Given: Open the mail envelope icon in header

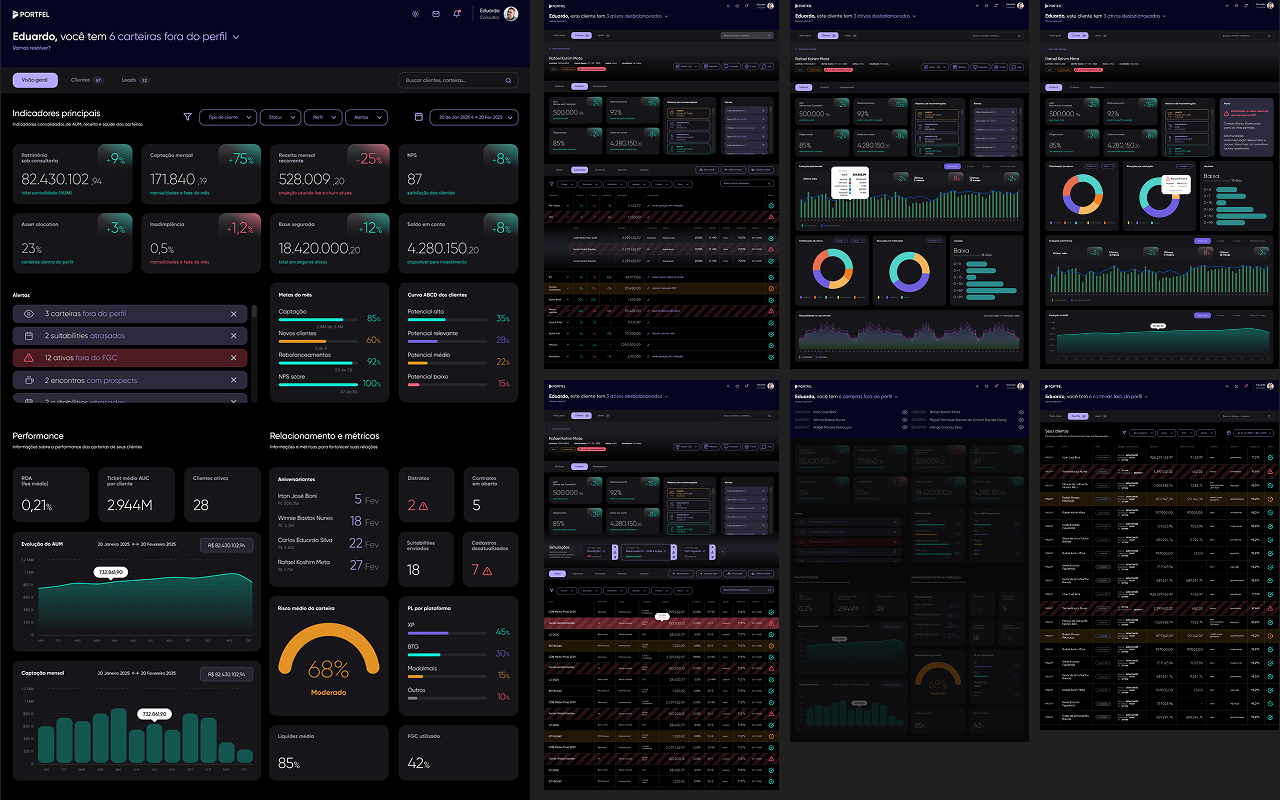Looking at the screenshot, I should pos(436,14).
